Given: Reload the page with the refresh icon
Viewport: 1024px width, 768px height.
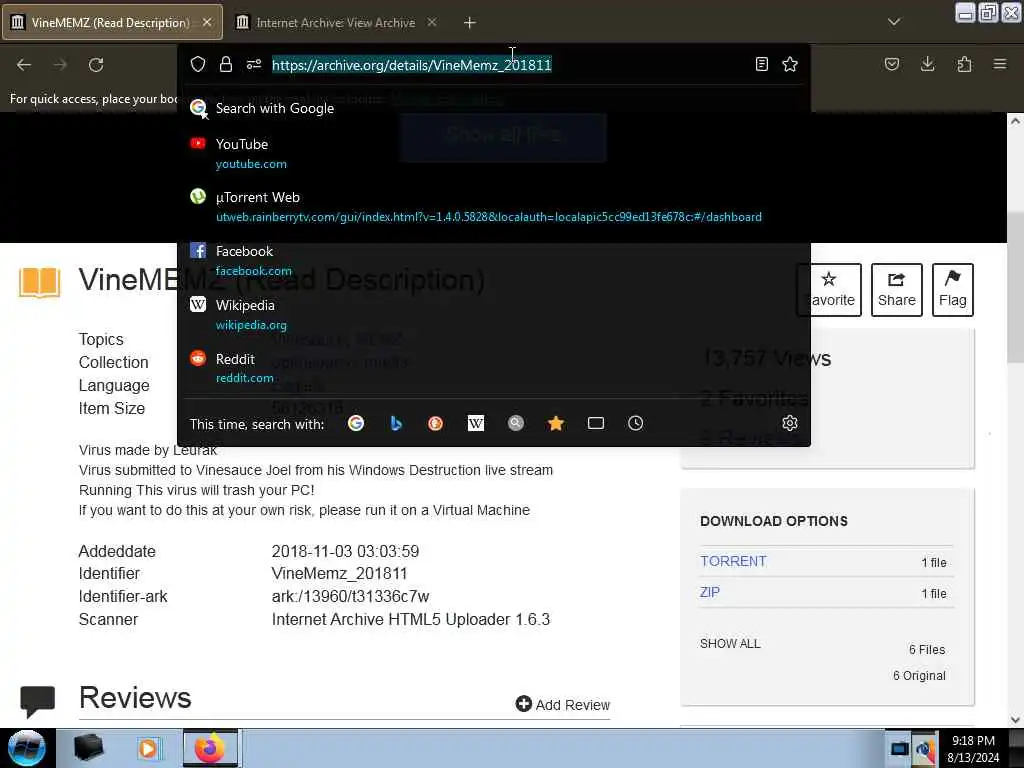Looking at the screenshot, I should click(x=96, y=65).
